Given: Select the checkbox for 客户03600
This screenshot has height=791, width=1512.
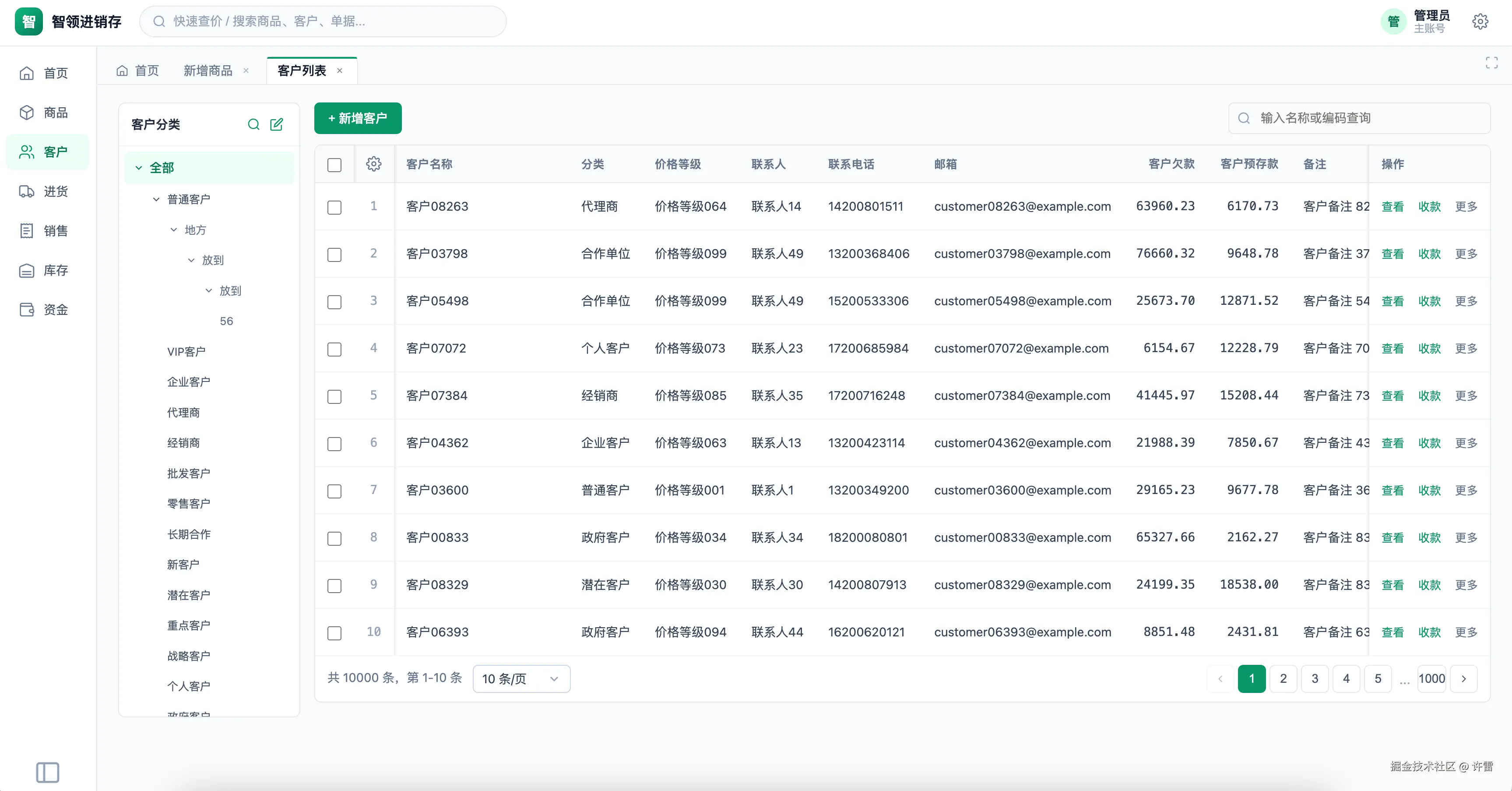Looking at the screenshot, I should pyautogui.click(x=334, y=491).
